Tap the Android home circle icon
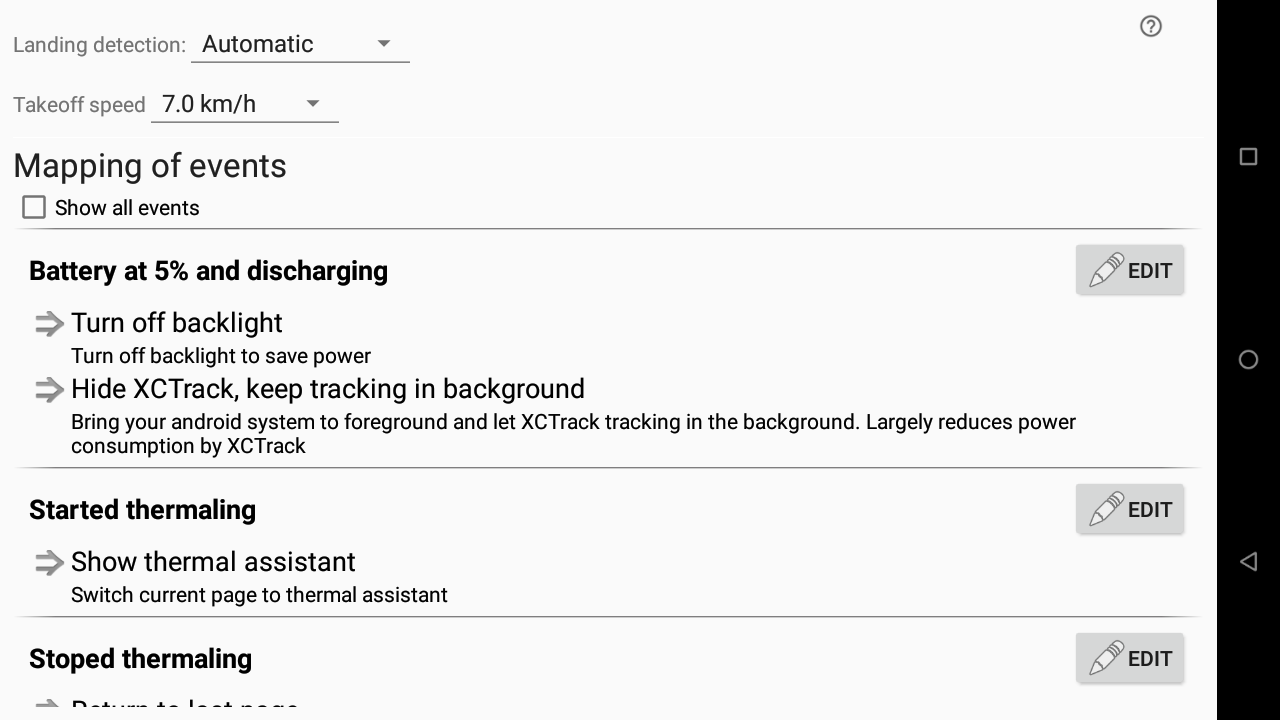Image resolution: width=1280 pixels, height=720 pixels. click(x=1248, y=360)
